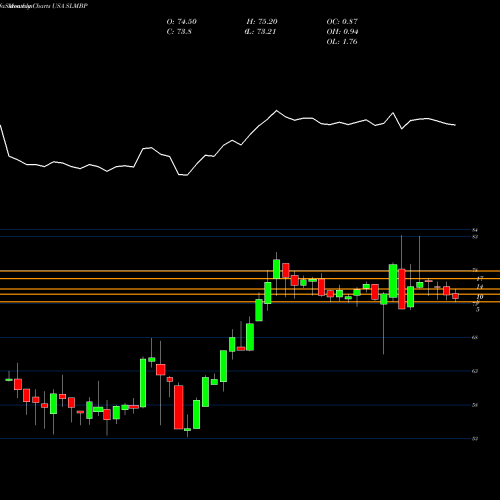This screenshot has height=500, width=500.
Task: Click the 84 price axis label
Action: click(475, 230)
